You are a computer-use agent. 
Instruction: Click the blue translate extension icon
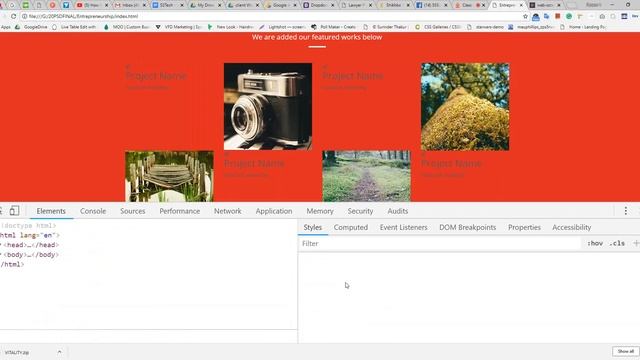point(547,16)
